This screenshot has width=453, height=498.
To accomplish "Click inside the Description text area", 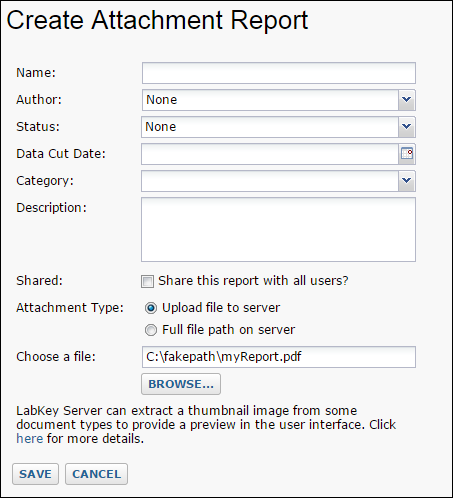I will (278, 229).
